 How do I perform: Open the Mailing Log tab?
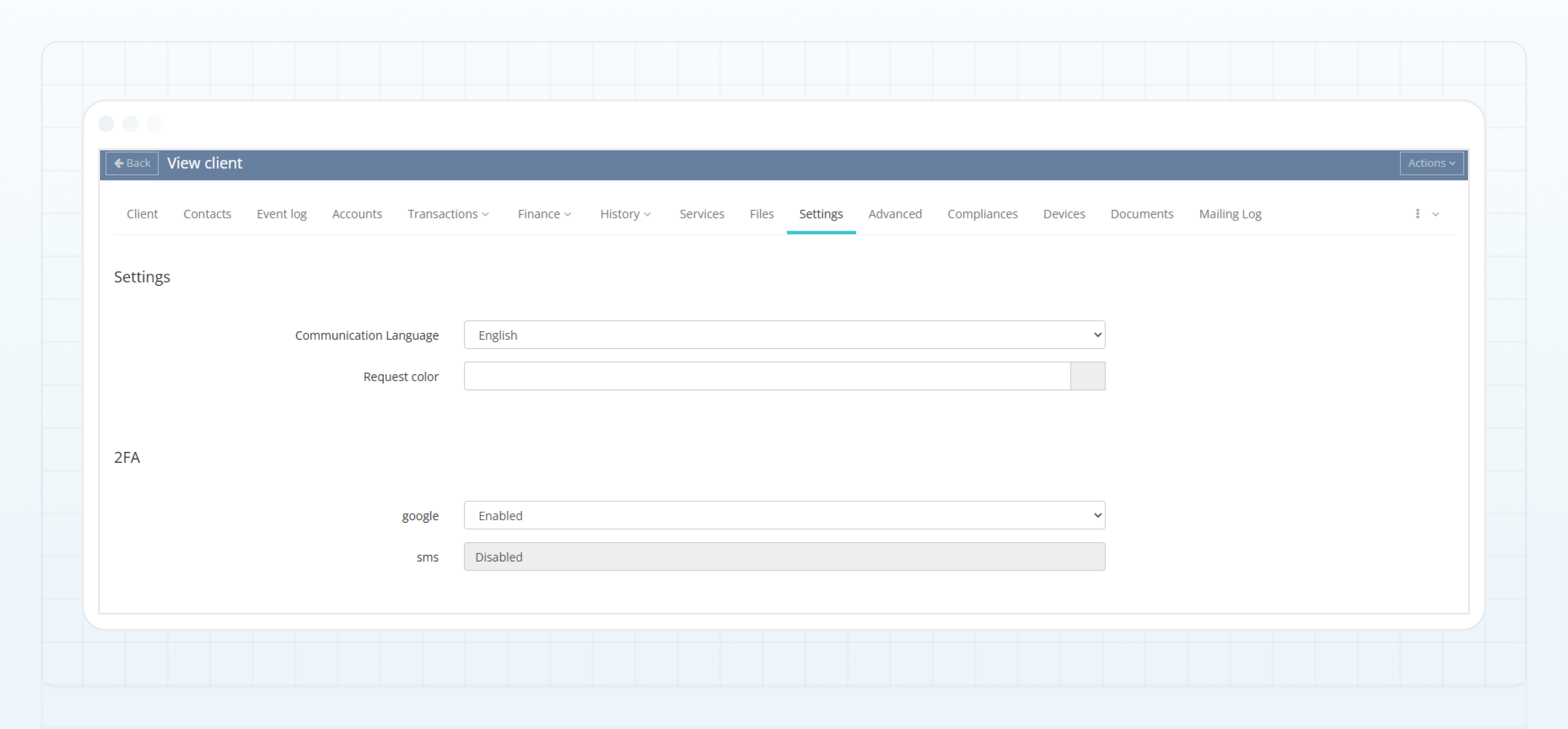[1230, 214]
